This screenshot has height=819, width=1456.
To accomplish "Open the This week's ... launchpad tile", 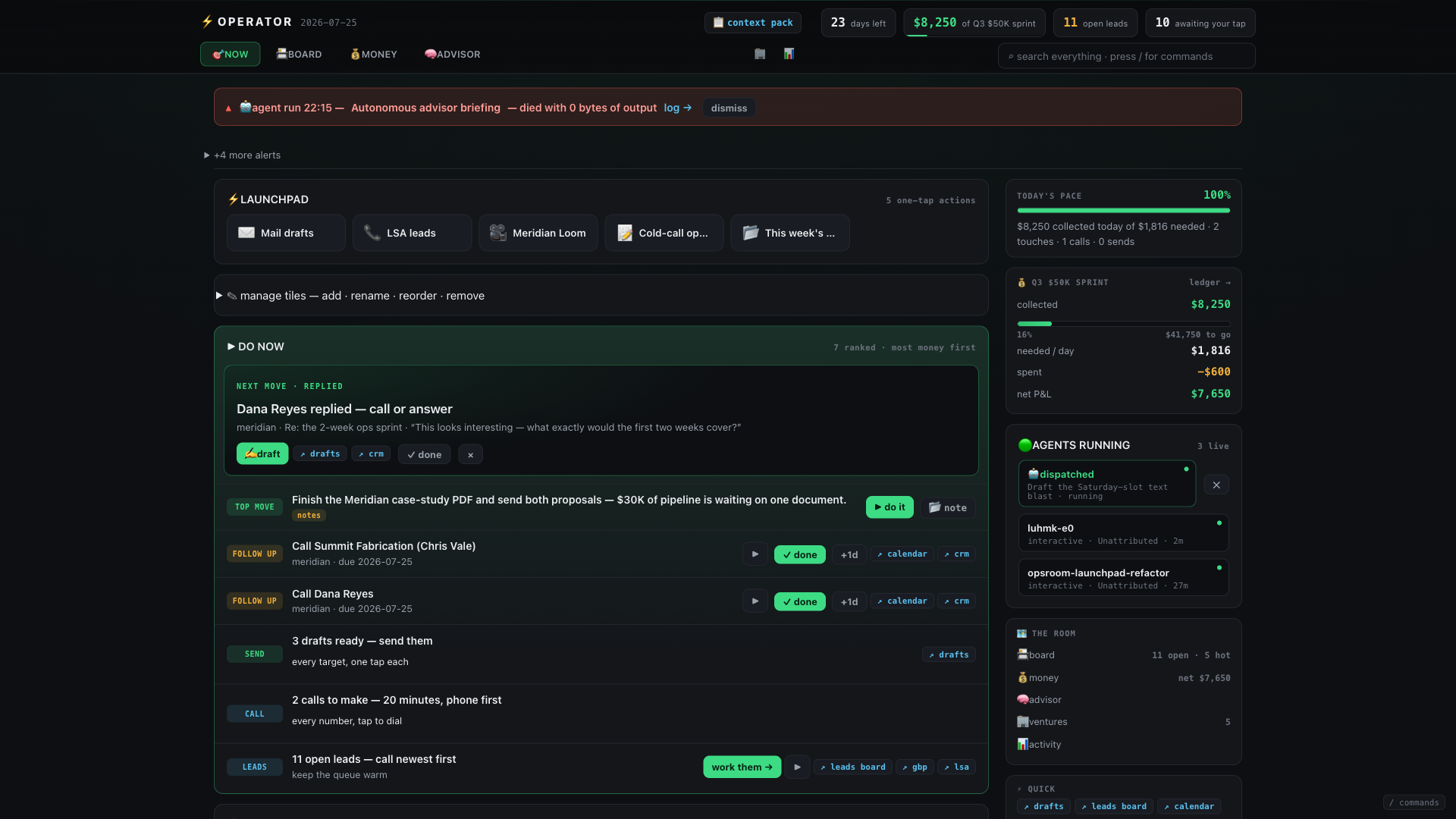I will click(789, 233).
